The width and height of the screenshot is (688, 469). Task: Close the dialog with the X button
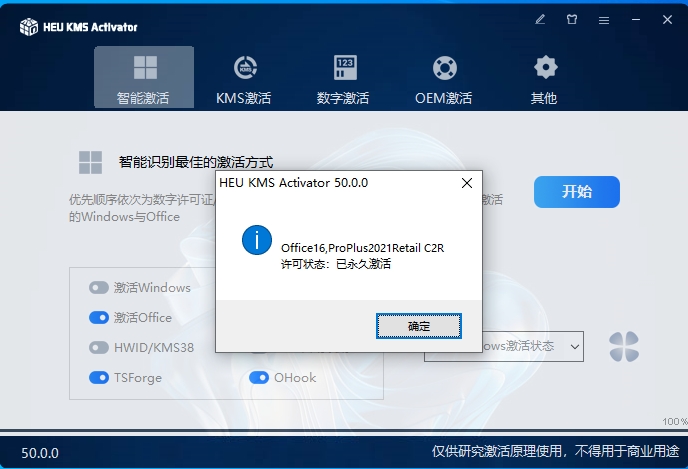click(467, 183)
